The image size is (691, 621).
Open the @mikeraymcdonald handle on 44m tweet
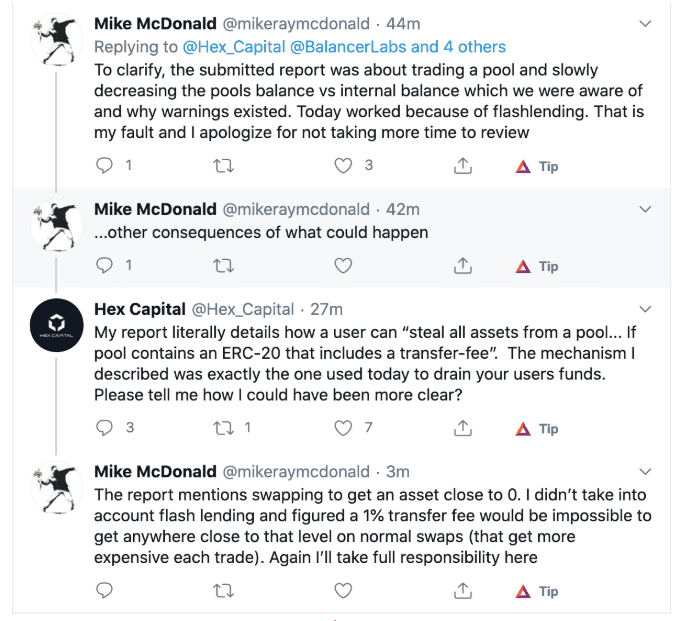click(296, 24)
